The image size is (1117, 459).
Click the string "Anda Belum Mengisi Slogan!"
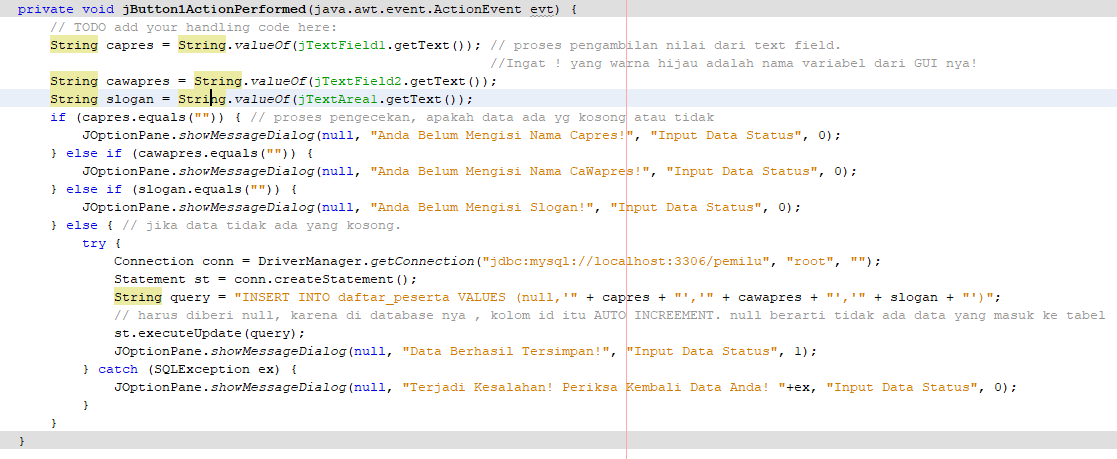[482, 207]
